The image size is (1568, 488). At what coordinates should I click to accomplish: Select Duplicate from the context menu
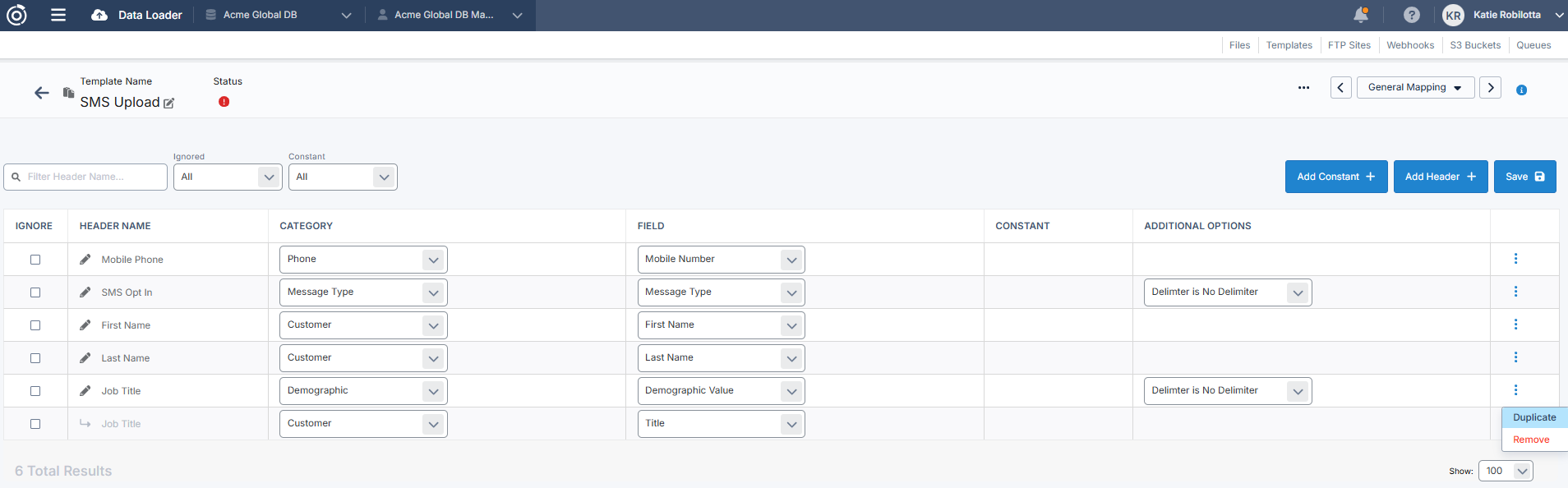click(x=1533, y=417)
